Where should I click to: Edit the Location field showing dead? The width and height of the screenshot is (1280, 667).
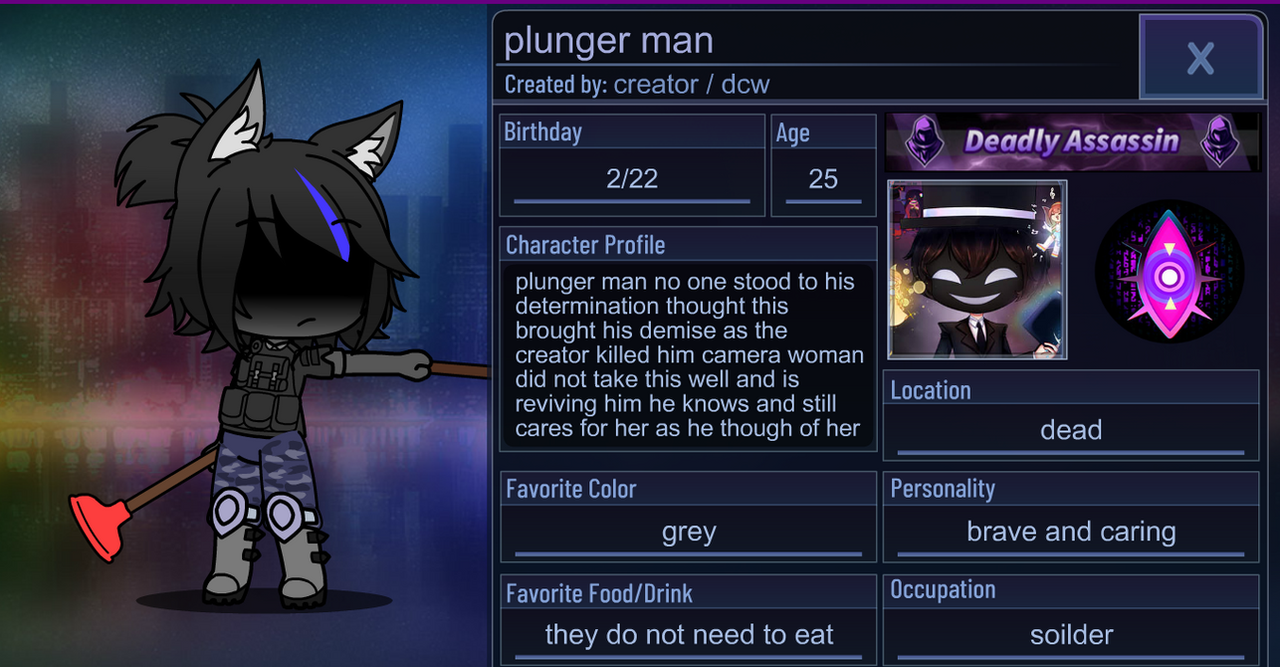pyautogui.click(x=1071, y=431)
